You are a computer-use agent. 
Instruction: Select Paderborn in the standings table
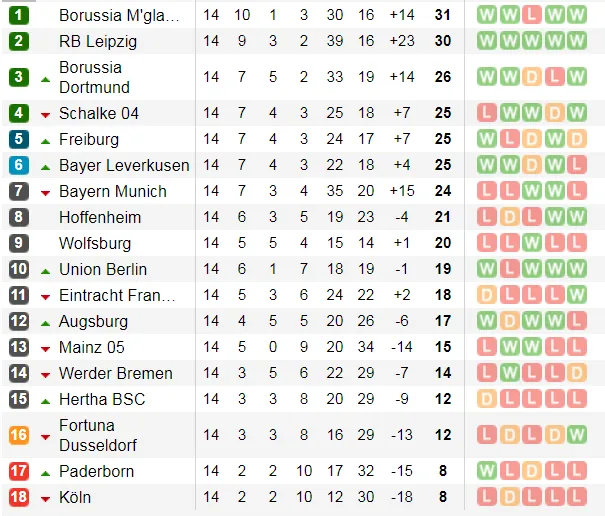point(96,471)
